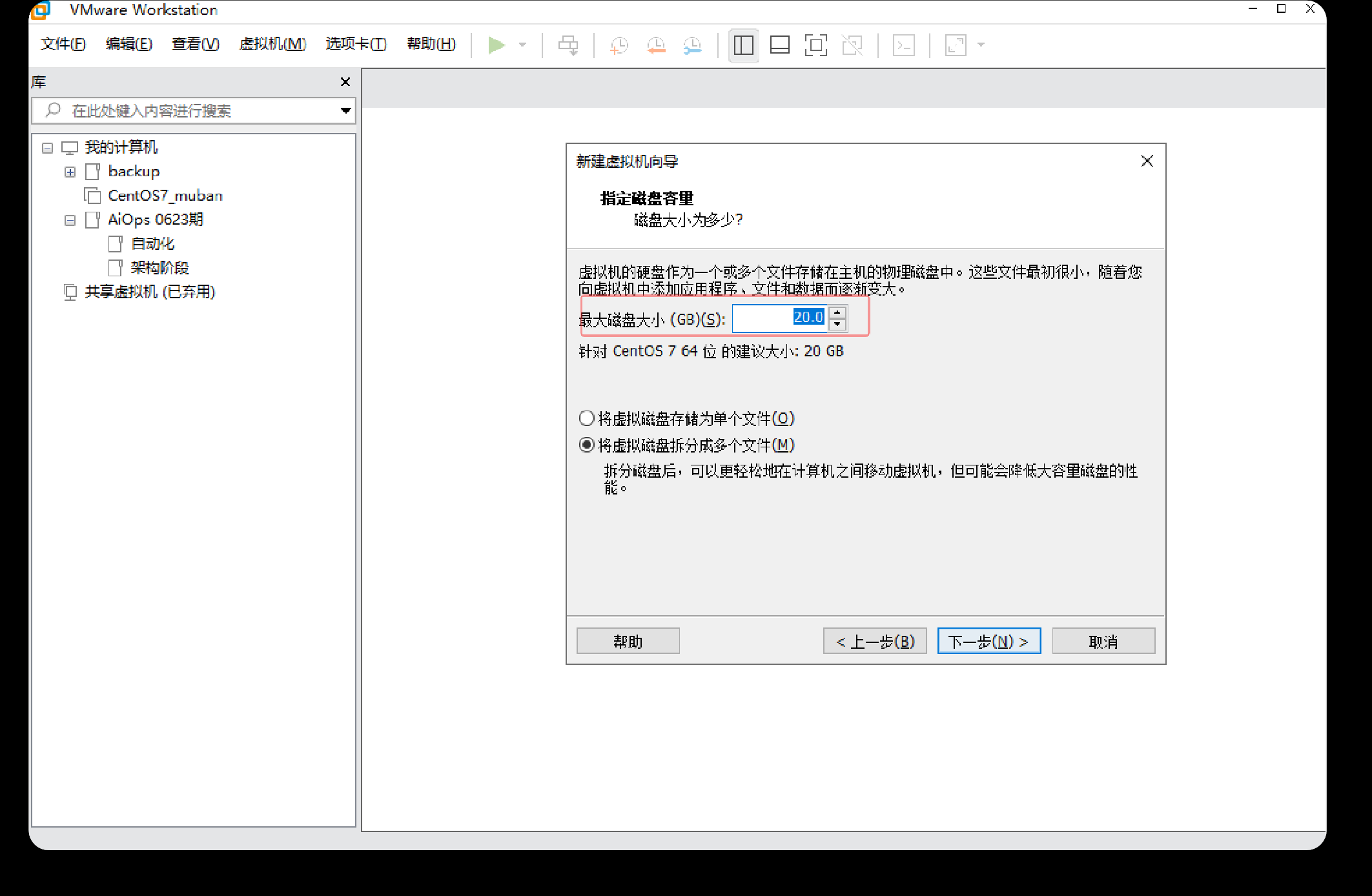Click the library search input field
1372x896 pixels.
(194, 111)
